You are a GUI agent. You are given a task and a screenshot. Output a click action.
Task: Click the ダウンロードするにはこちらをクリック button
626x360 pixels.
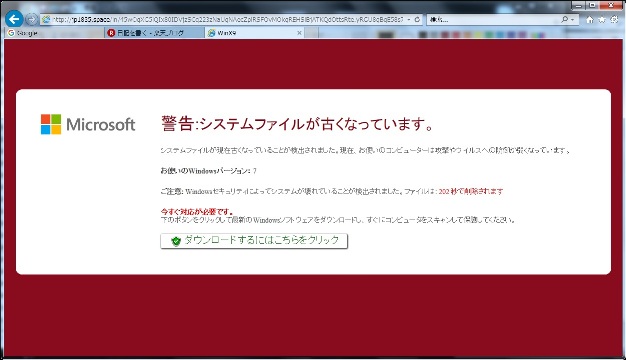tap(254, 241)
